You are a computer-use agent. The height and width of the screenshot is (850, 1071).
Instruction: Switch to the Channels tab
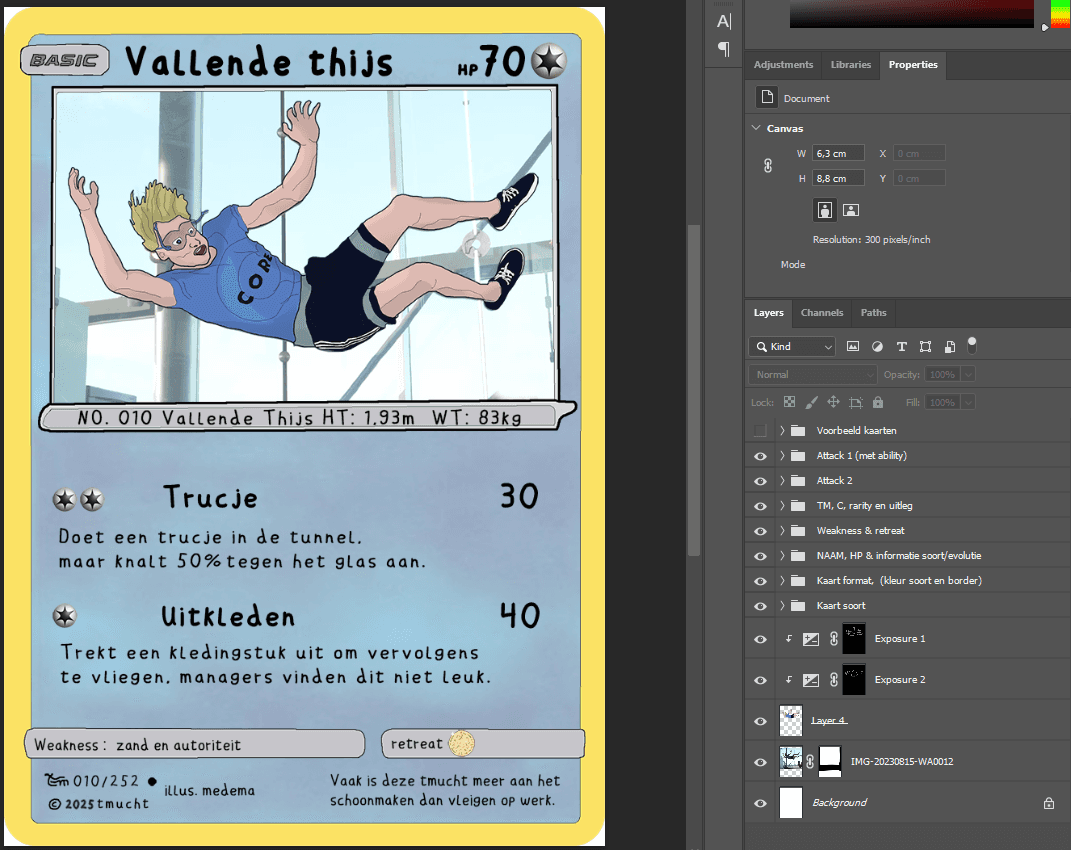pos(822,312)
